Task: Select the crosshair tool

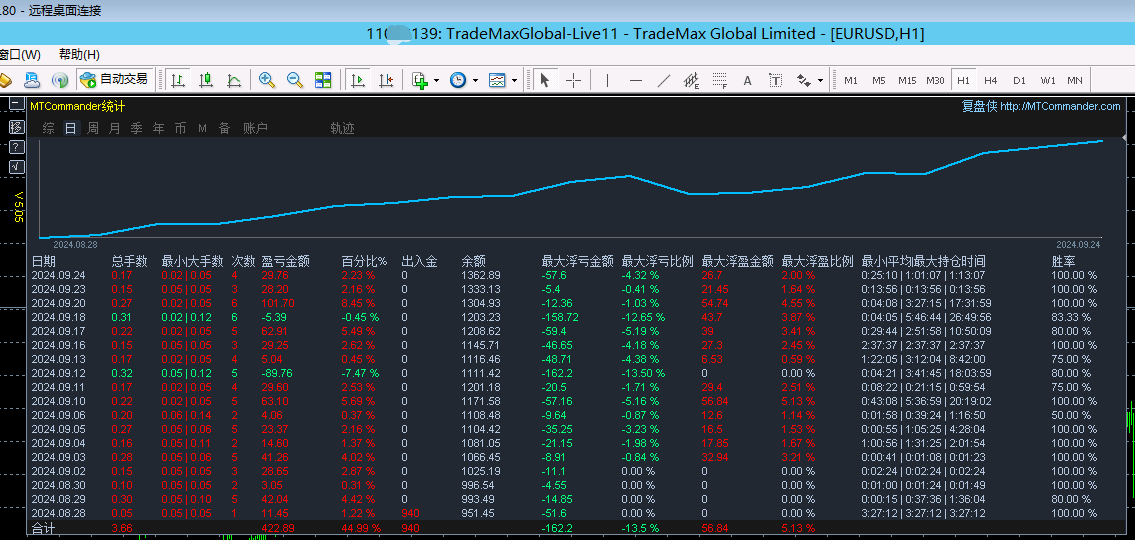Action: [573, 80]
